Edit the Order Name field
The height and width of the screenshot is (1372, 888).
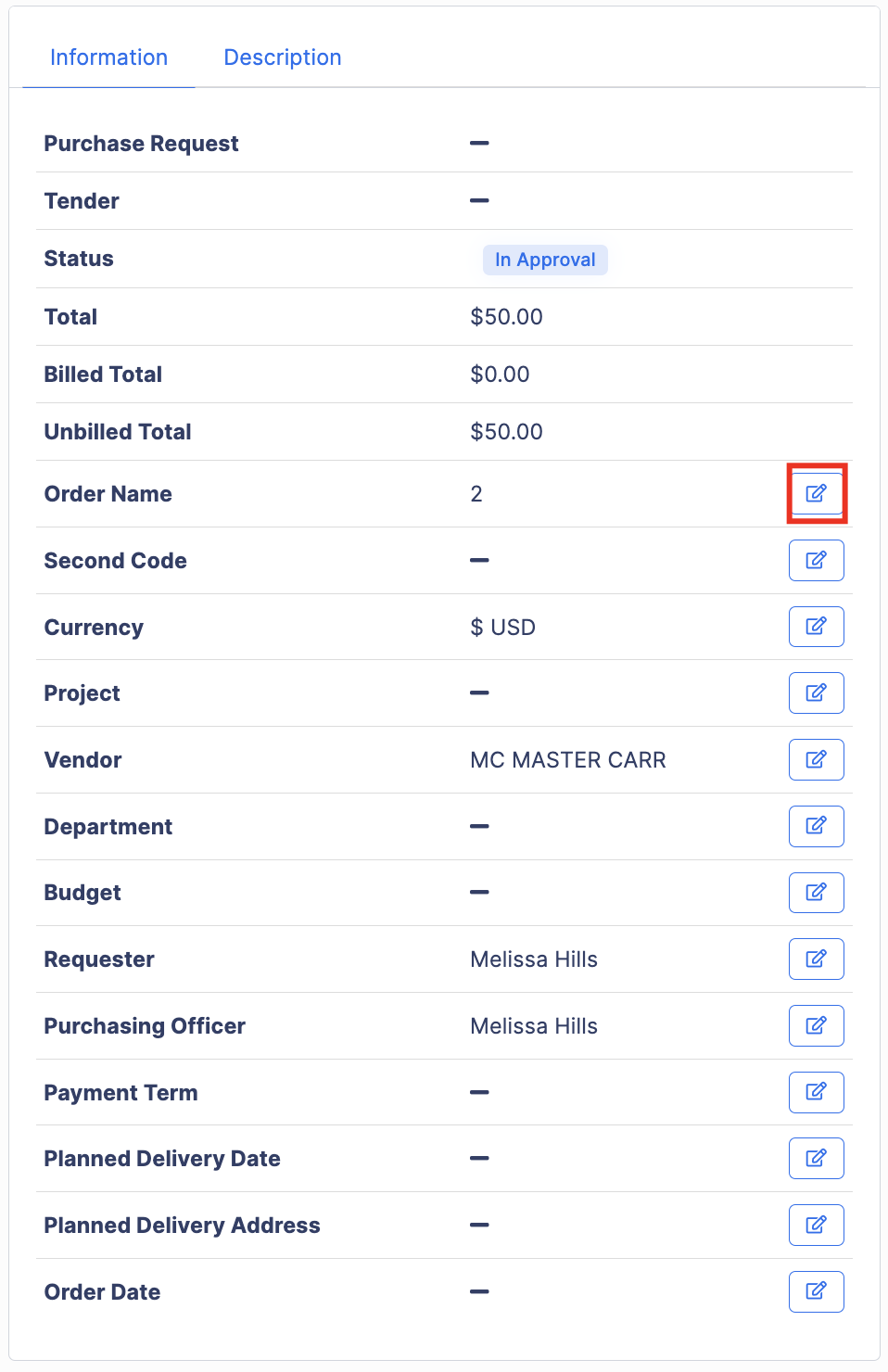point(816,493)
